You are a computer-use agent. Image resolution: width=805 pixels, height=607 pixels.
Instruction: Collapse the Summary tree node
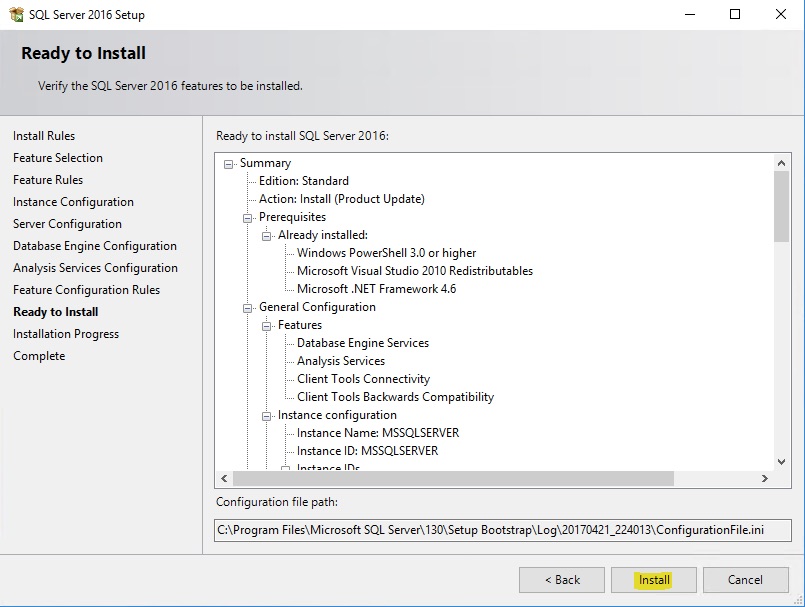(229, 164)
